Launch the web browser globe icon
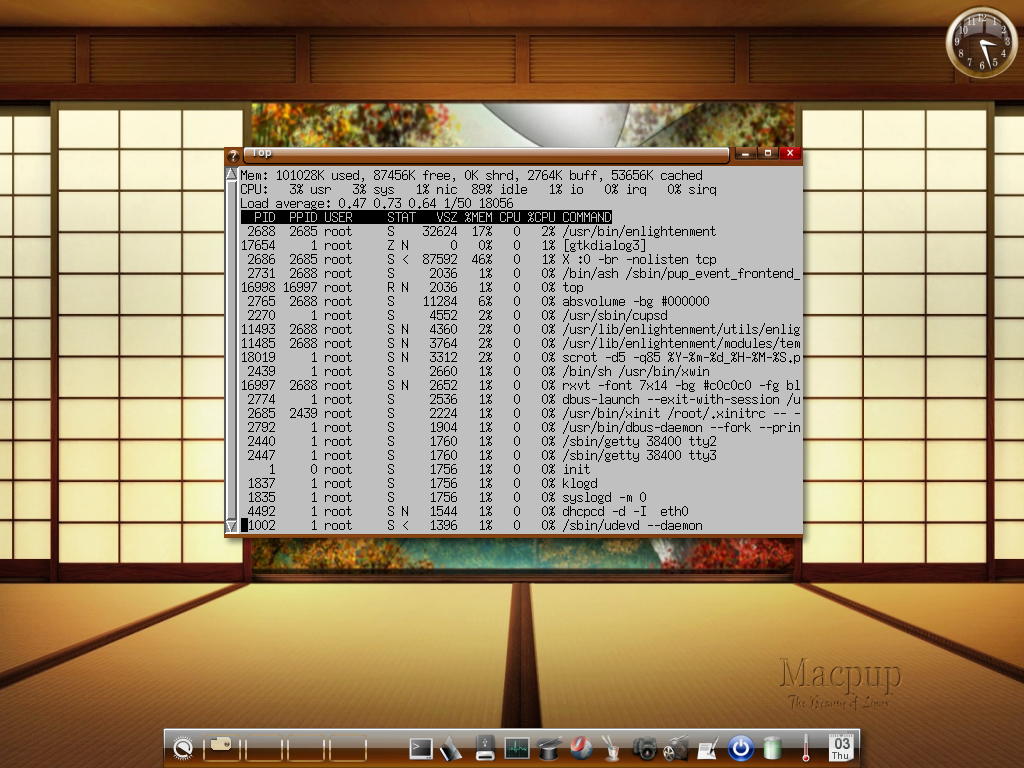This screenshot has height=768, width=1024. coord(581,748)
